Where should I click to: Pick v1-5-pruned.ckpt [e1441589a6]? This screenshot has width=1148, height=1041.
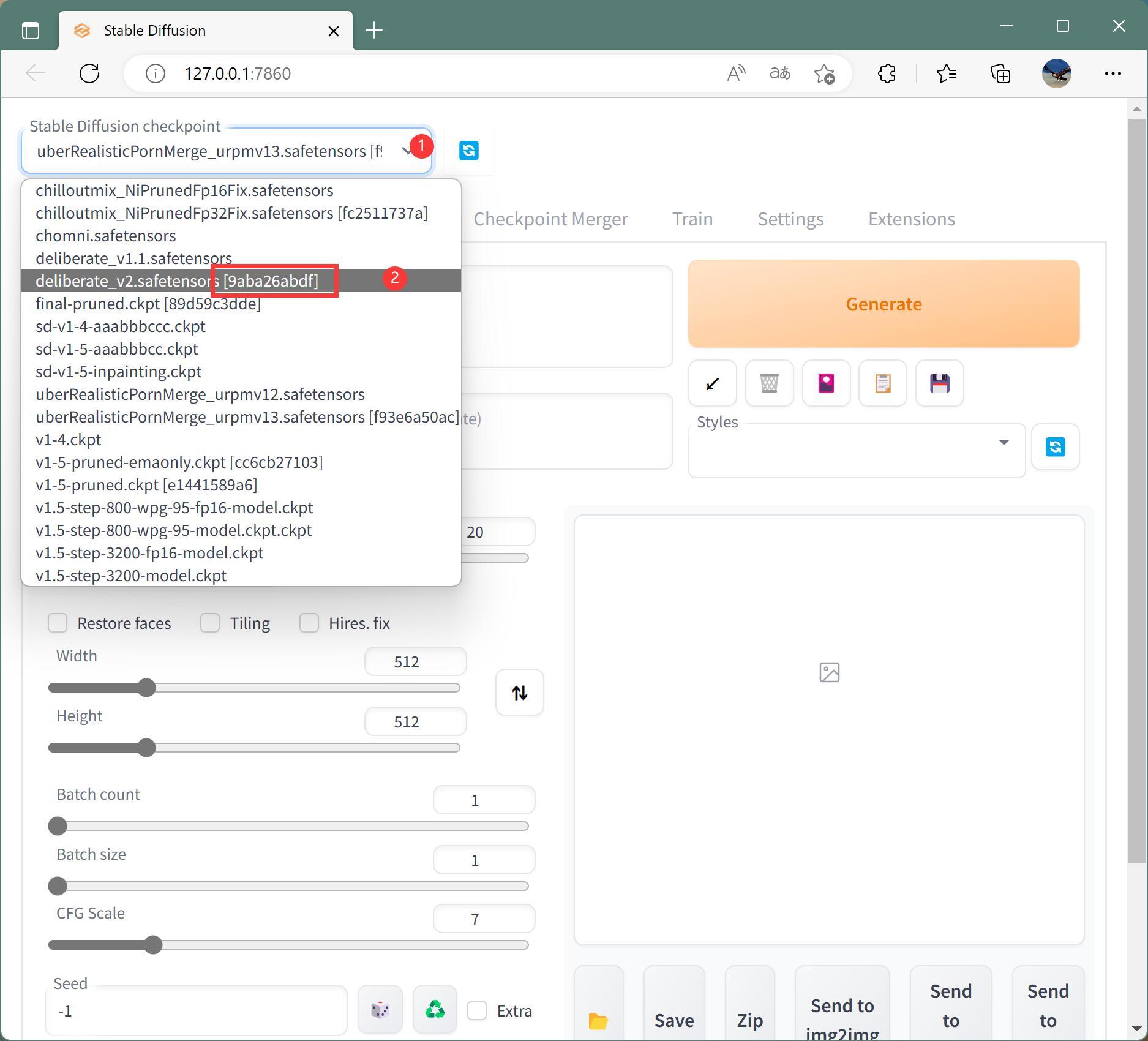[x=241, y=485]
